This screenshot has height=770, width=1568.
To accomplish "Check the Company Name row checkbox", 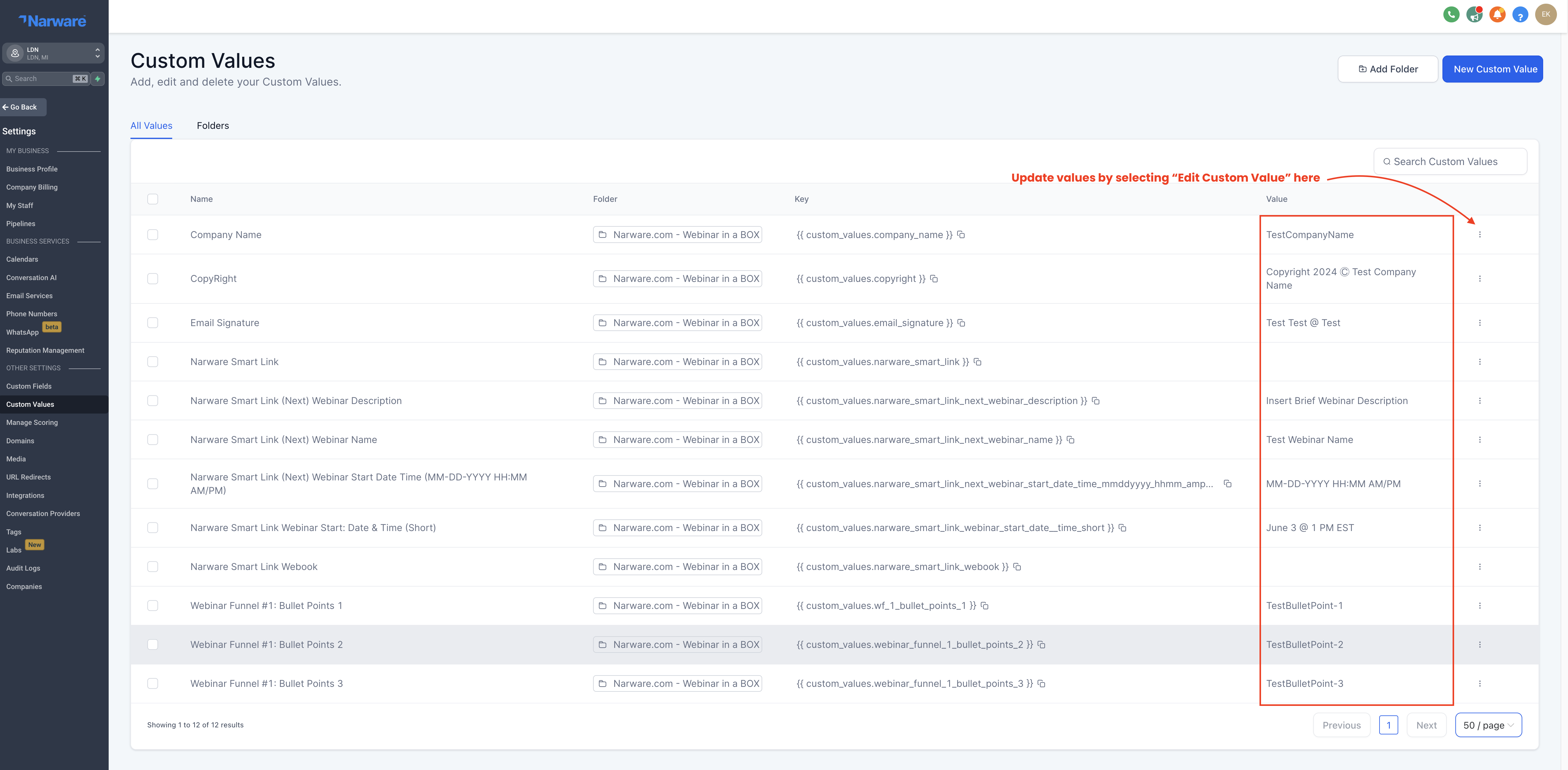I will click(x=153, y=235).
